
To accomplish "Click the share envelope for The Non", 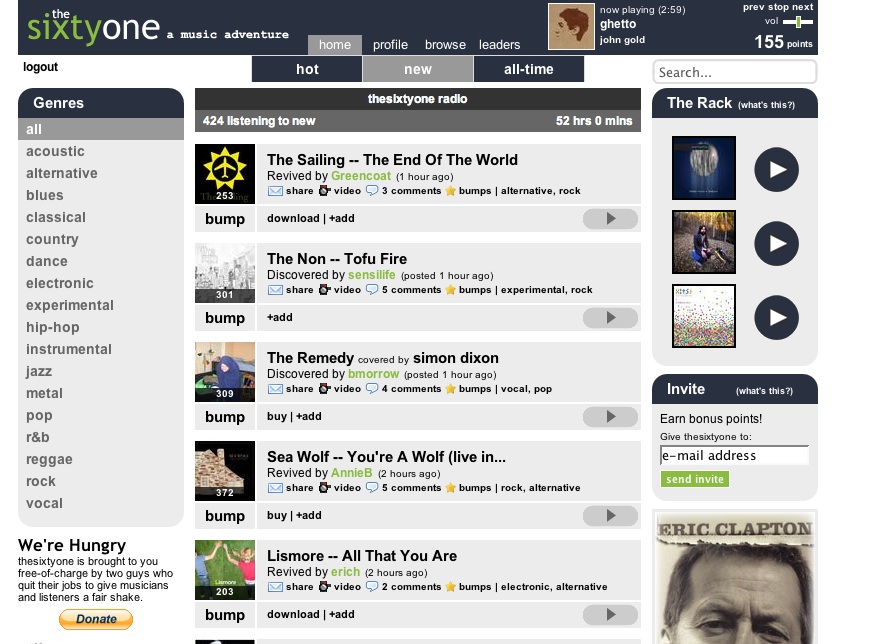I will (x=275, y=290).
